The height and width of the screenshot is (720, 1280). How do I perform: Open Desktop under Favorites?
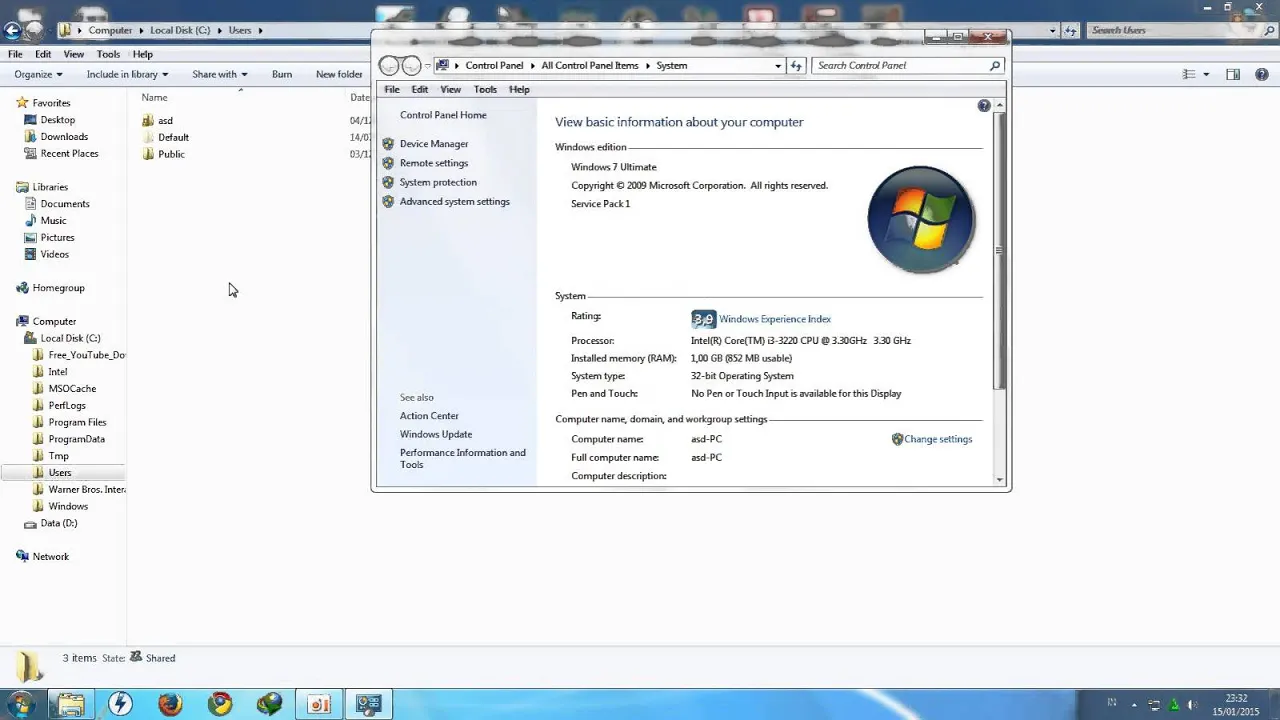point(58,120)
